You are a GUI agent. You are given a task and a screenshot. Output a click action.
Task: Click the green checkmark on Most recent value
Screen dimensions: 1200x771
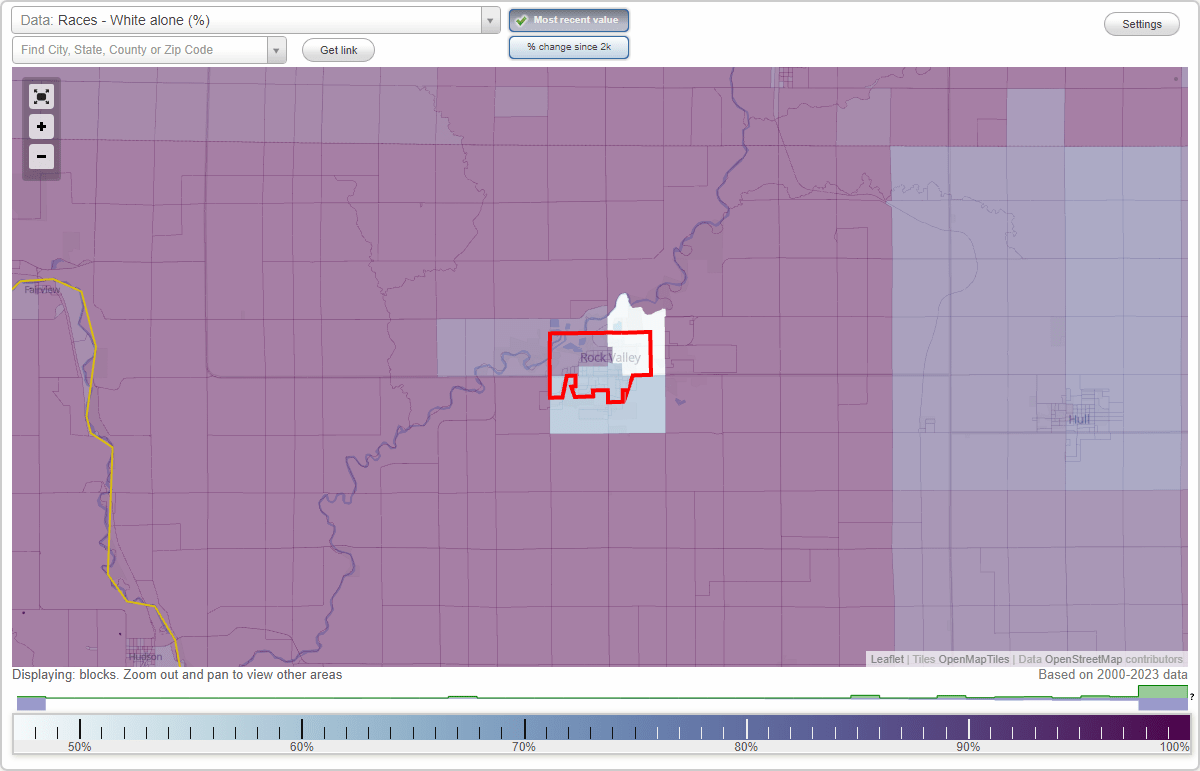521,20
